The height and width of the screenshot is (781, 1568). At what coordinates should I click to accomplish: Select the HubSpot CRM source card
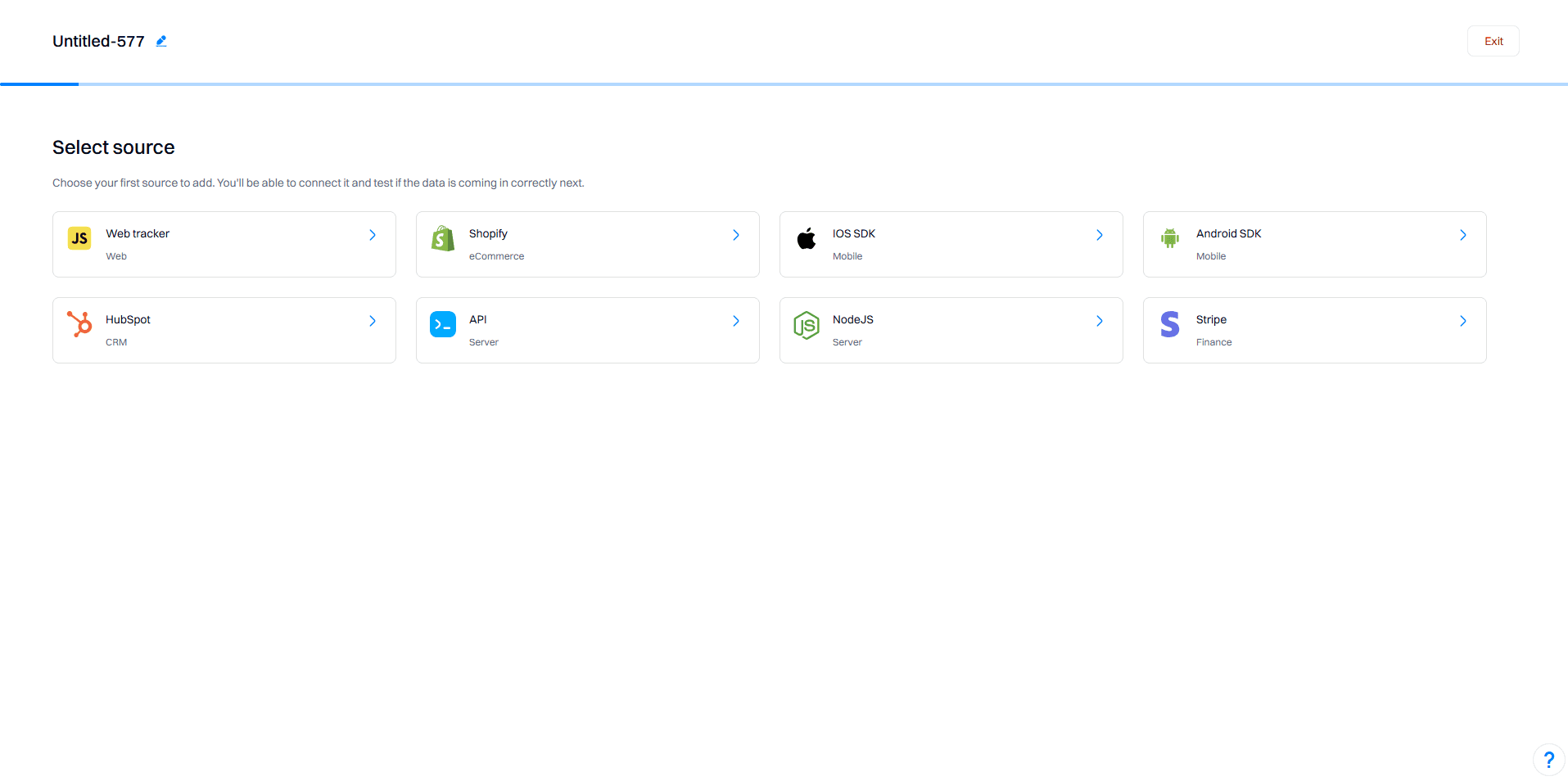pyautogui.click(x=224, y=330)
